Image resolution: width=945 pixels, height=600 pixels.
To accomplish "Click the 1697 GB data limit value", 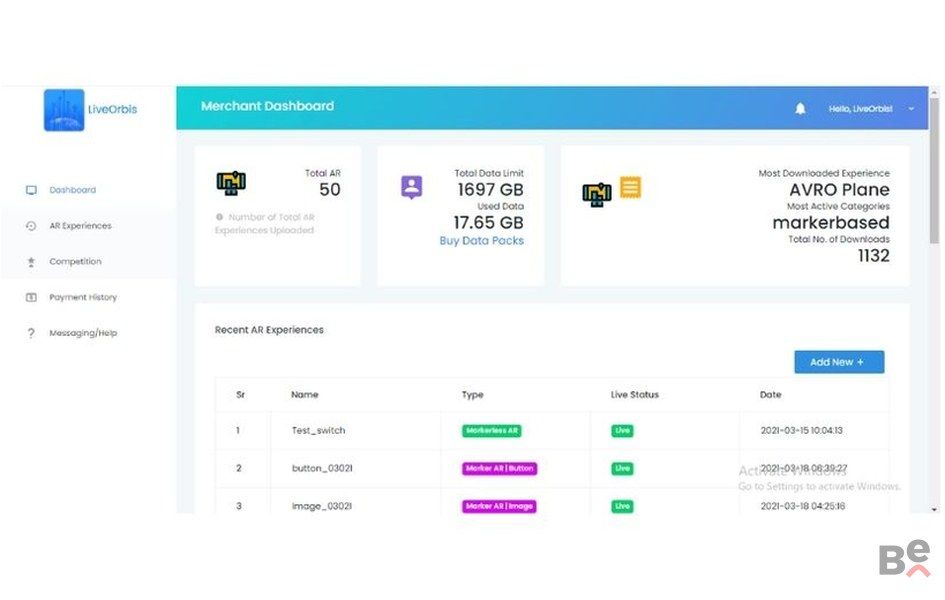I will click(491, 190).
